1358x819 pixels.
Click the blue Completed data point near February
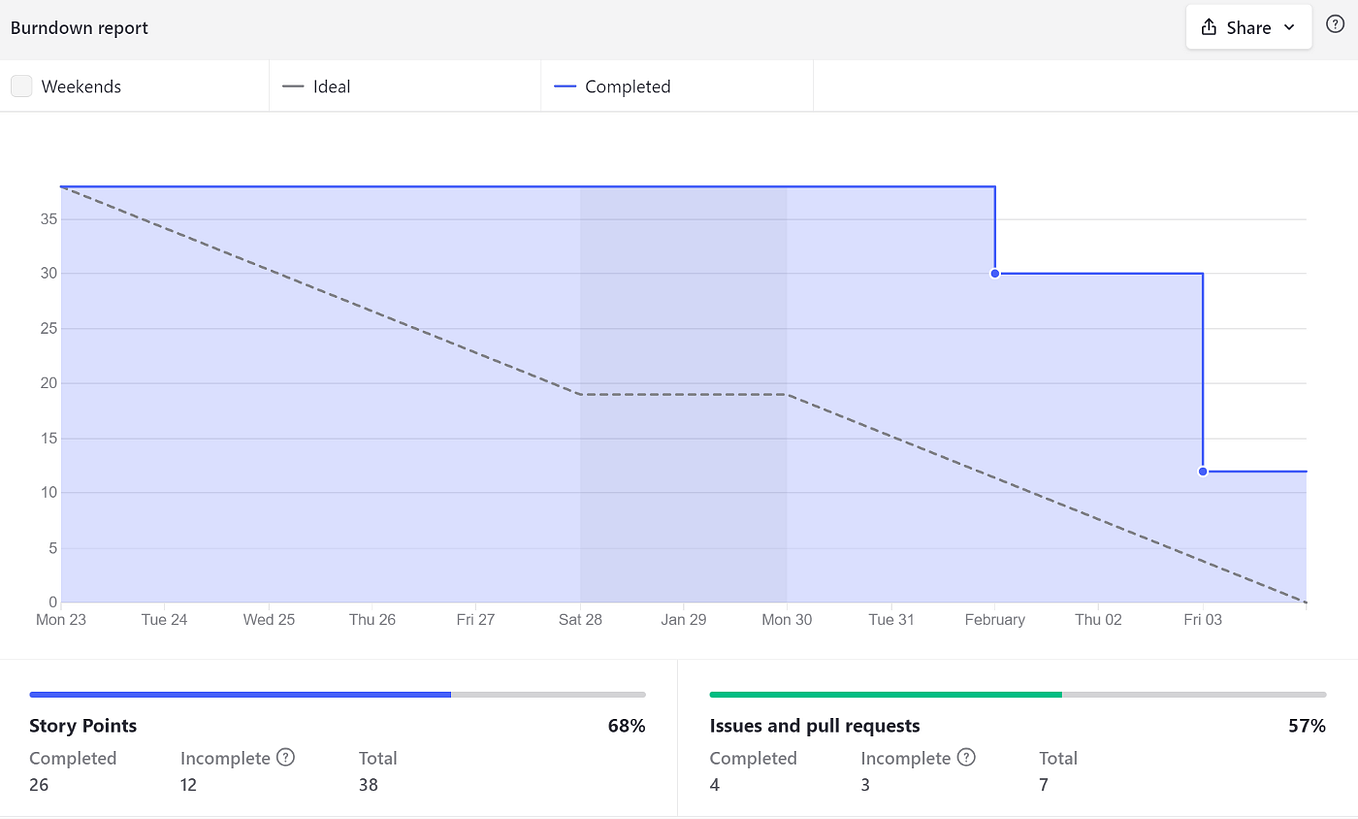pyautogui.click(x=994, y=273)
